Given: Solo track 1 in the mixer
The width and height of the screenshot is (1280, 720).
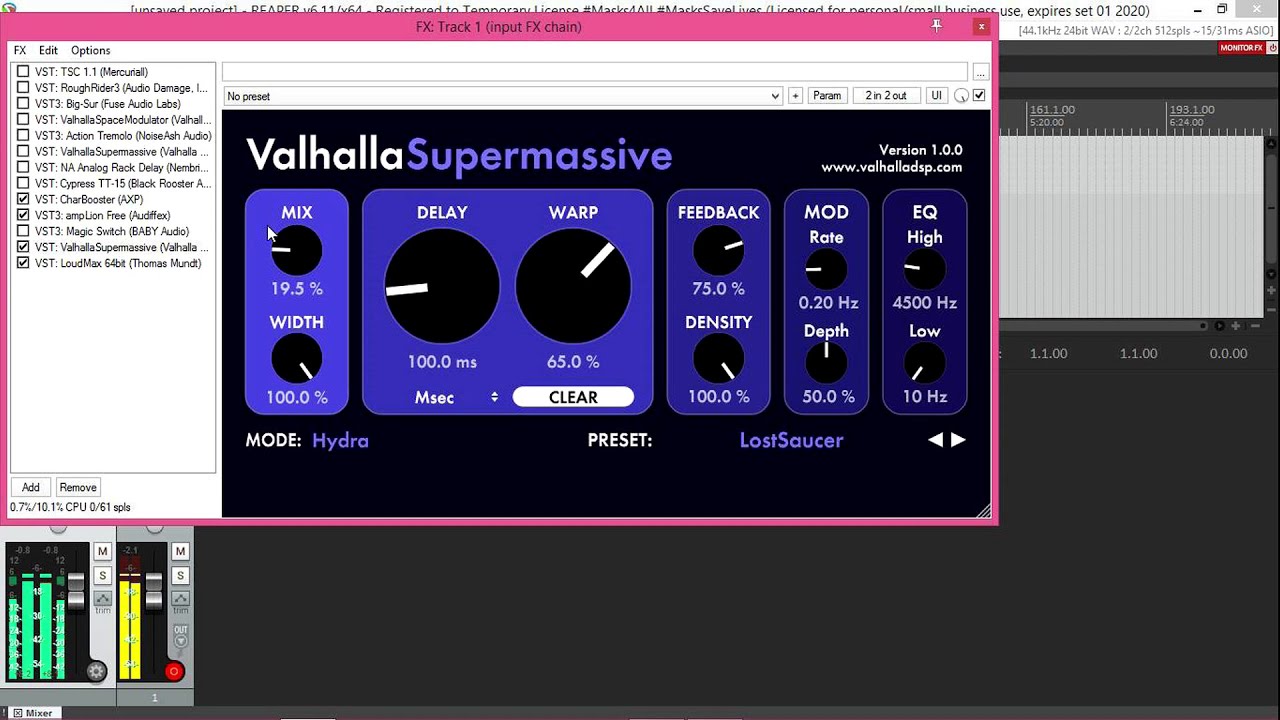Looking at the screenshot, I should (180, 576).
